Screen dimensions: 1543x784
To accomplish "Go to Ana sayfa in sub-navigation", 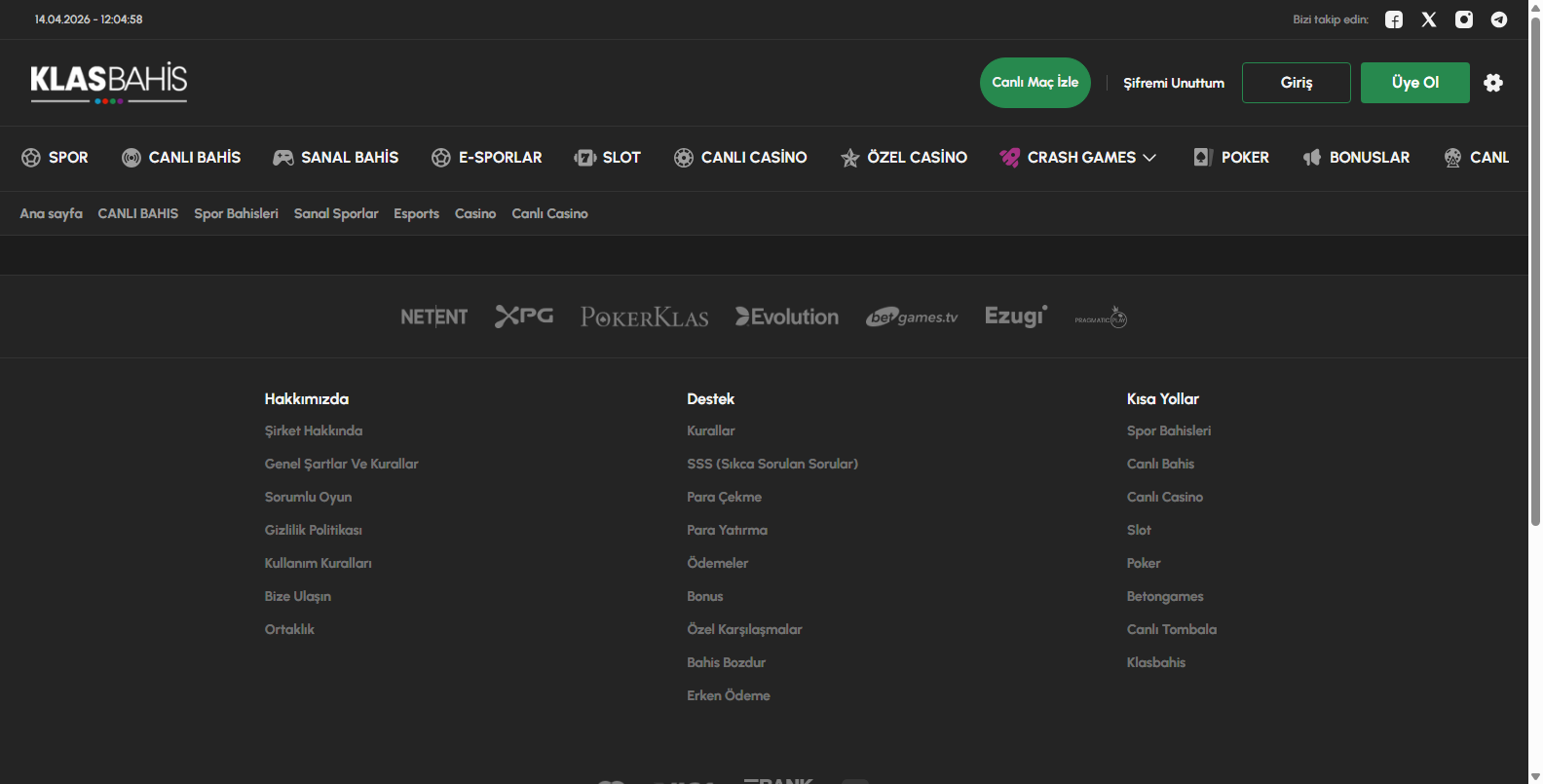I will pos(52,213).
